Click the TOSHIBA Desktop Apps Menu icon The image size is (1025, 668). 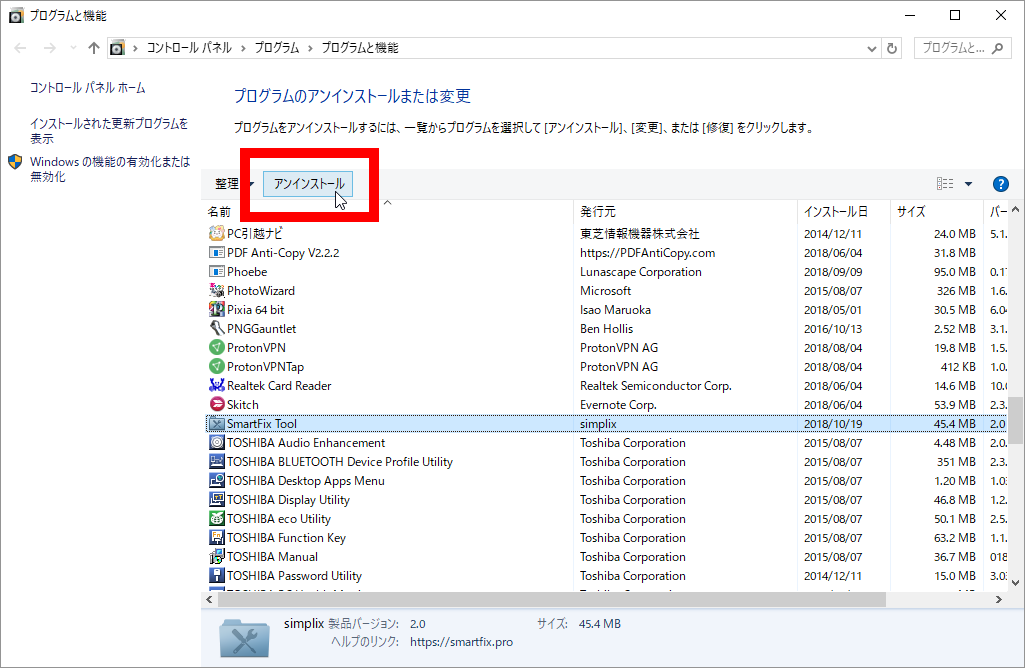(x=216, y=480)
